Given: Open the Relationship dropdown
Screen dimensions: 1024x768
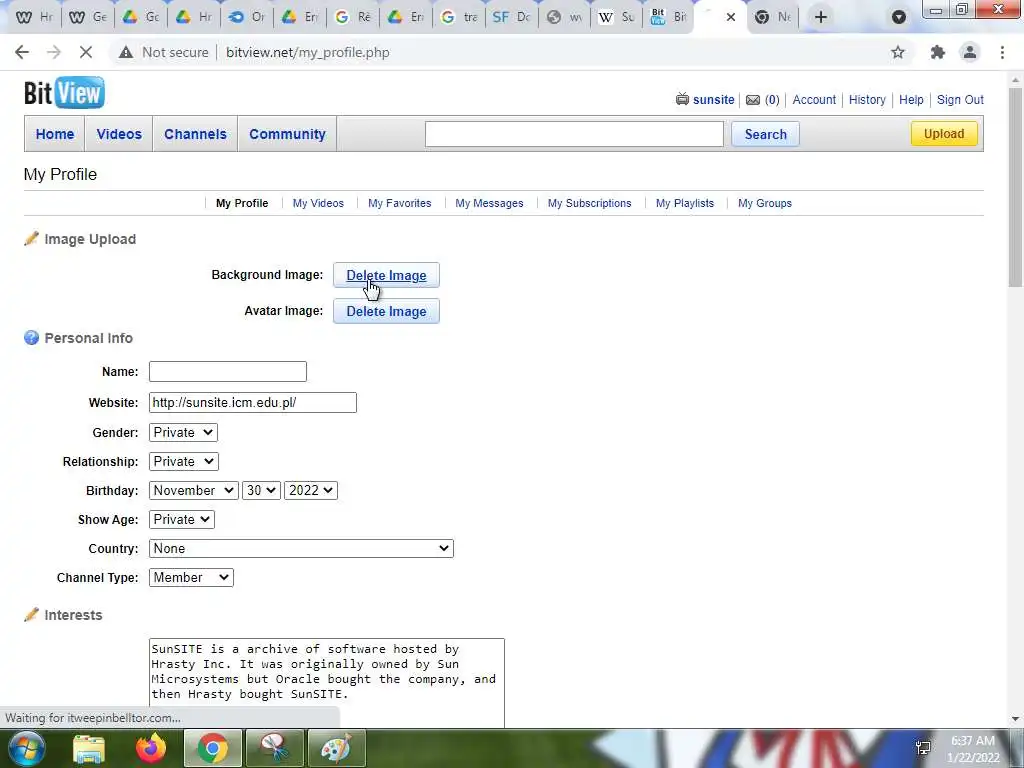Looking at the screenshot, I should coord(184,461).
